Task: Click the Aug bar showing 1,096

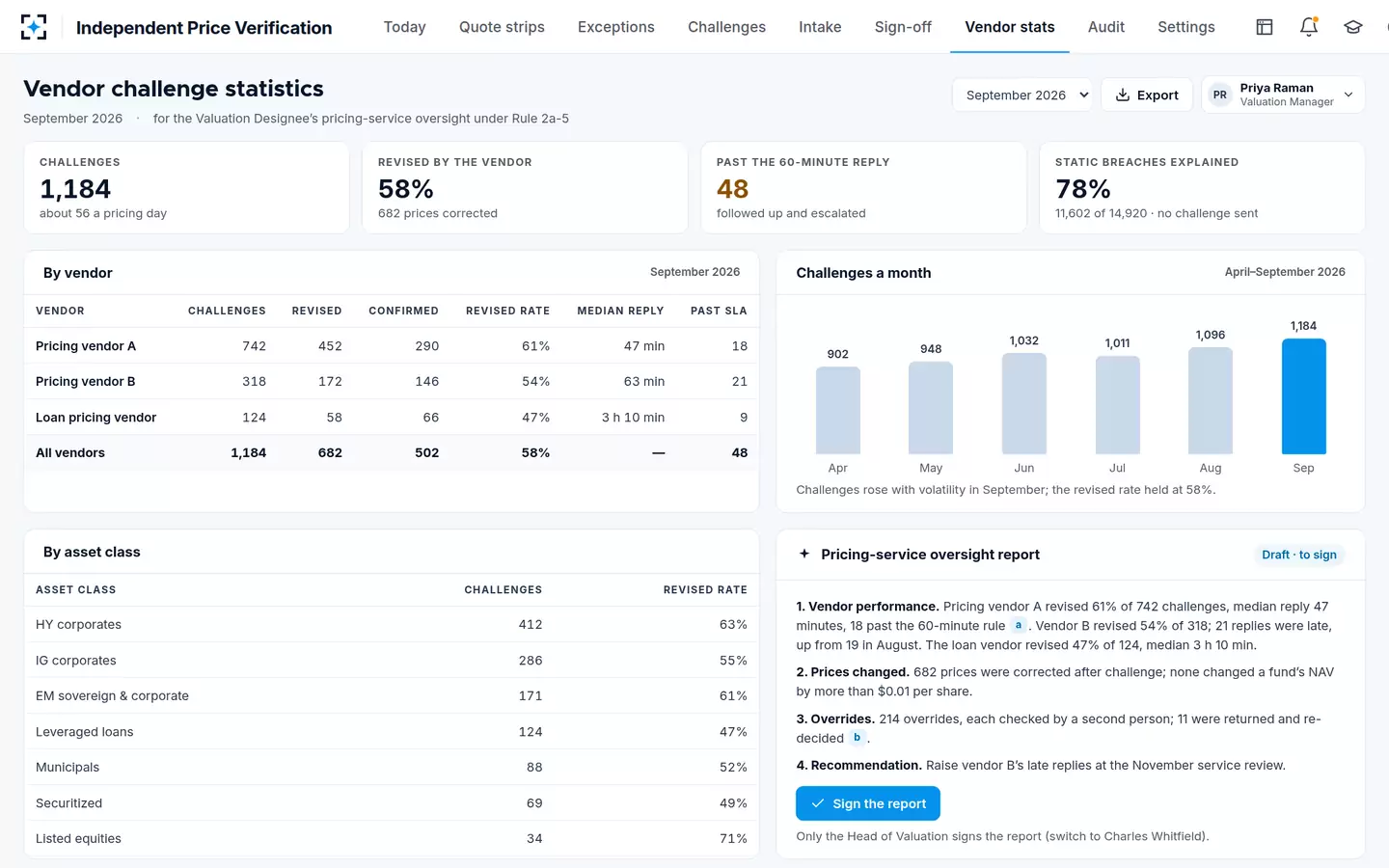Action: (x=1211, y=400)
